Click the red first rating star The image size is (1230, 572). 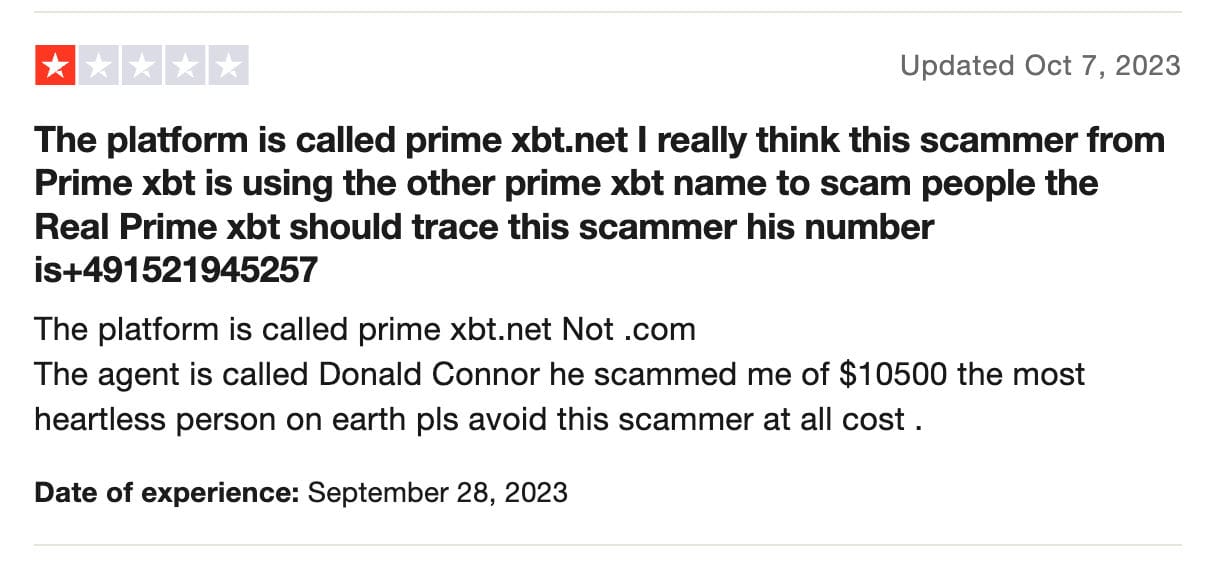pyautogui.click(x=56, y=66)
